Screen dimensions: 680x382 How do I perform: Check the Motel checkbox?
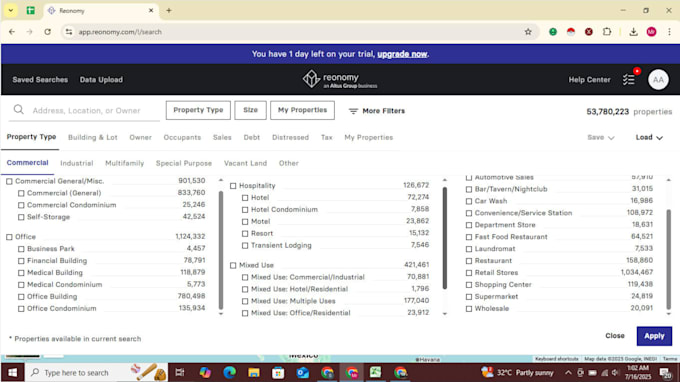(x=245, y=222)
